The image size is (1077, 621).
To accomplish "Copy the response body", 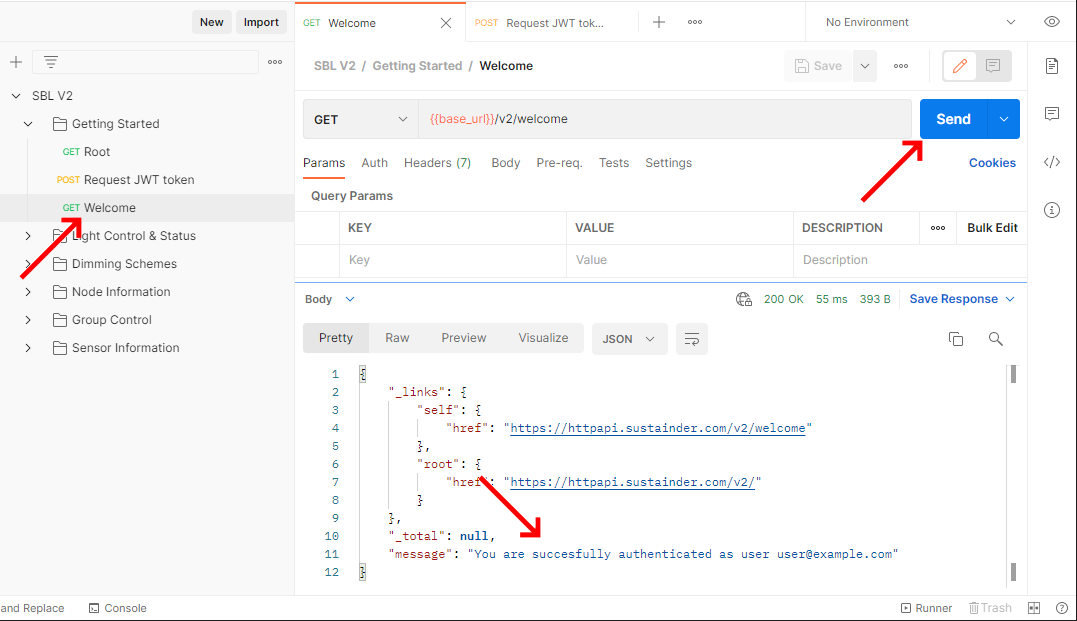I will pos(956,338).
